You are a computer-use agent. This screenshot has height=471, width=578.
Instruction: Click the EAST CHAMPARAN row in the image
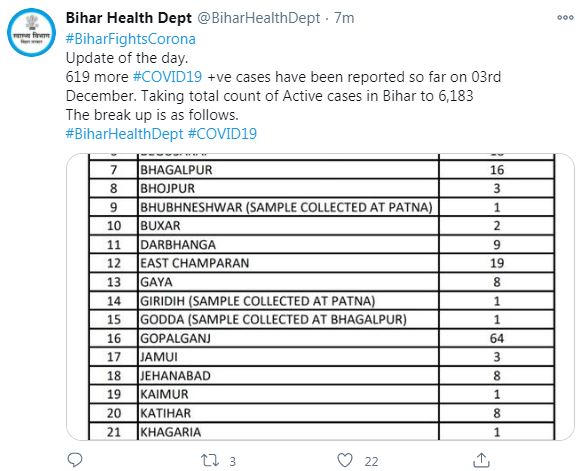(321, 263)
